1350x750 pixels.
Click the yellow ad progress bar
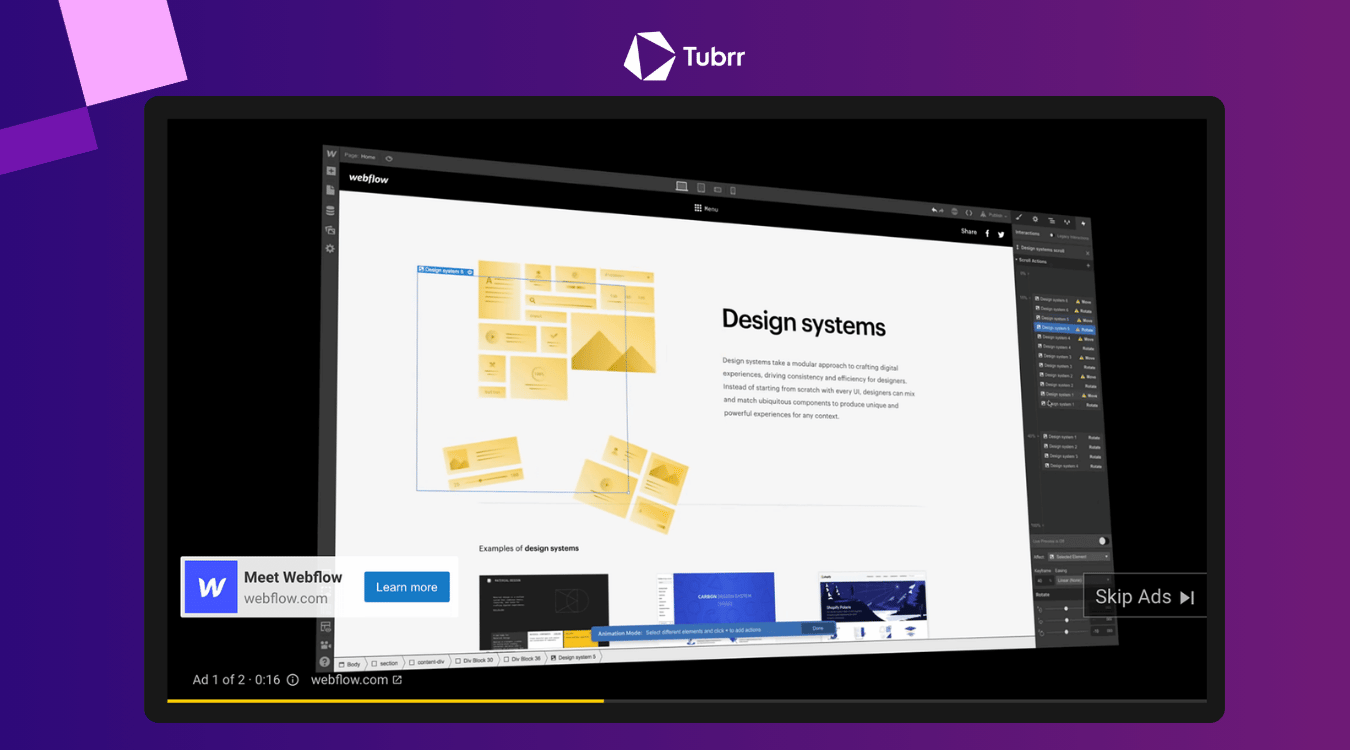(385, 701)
